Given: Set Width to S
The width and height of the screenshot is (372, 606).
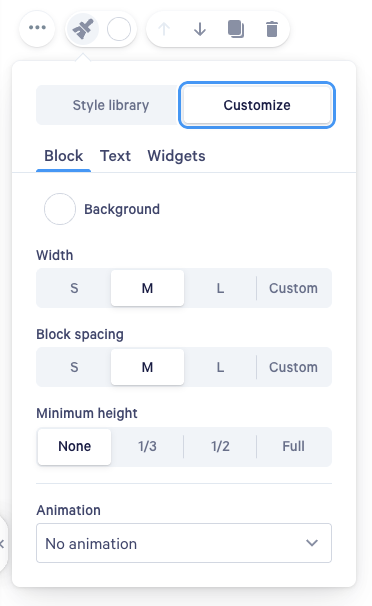Looking at the screenshot, I should [74, 288].
